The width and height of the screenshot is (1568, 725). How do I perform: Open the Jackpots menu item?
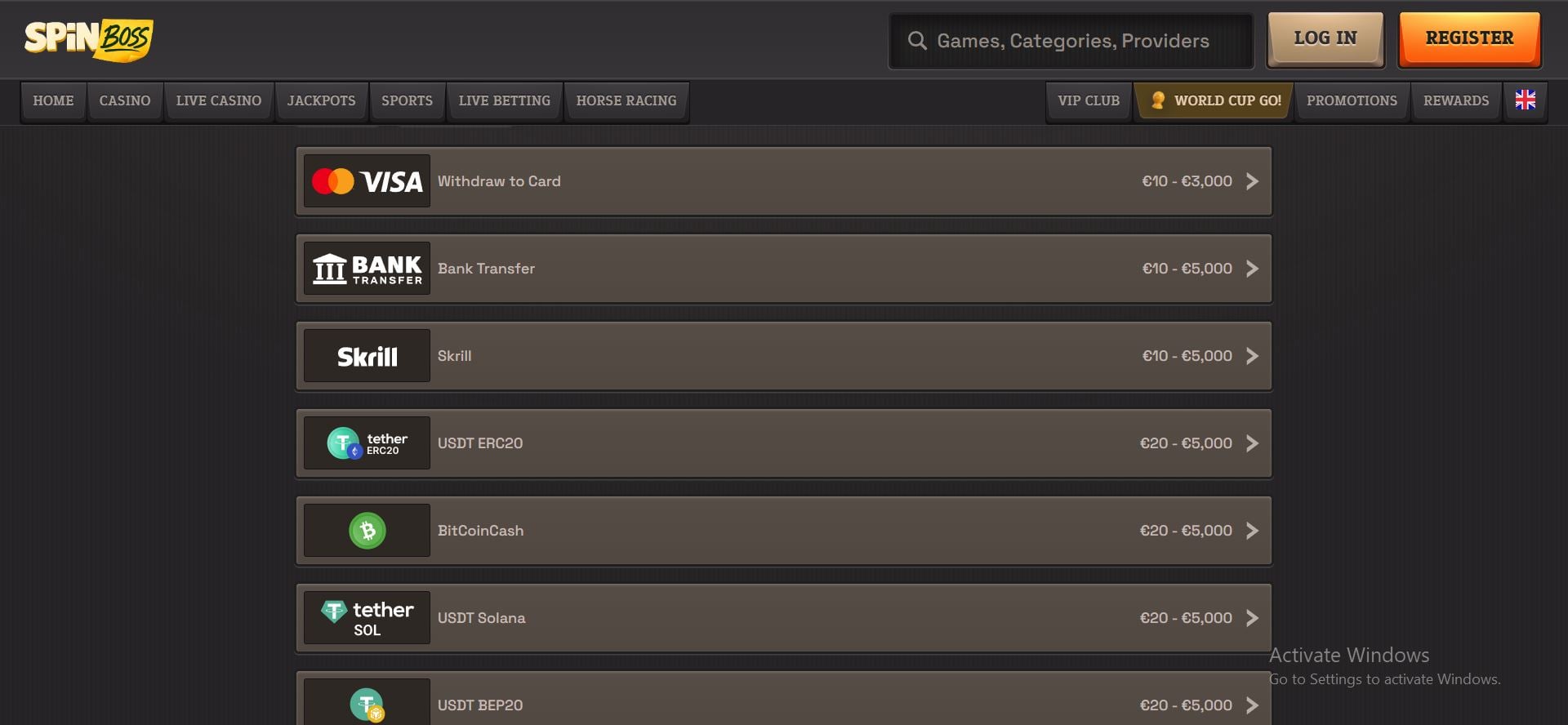(321, 101)
